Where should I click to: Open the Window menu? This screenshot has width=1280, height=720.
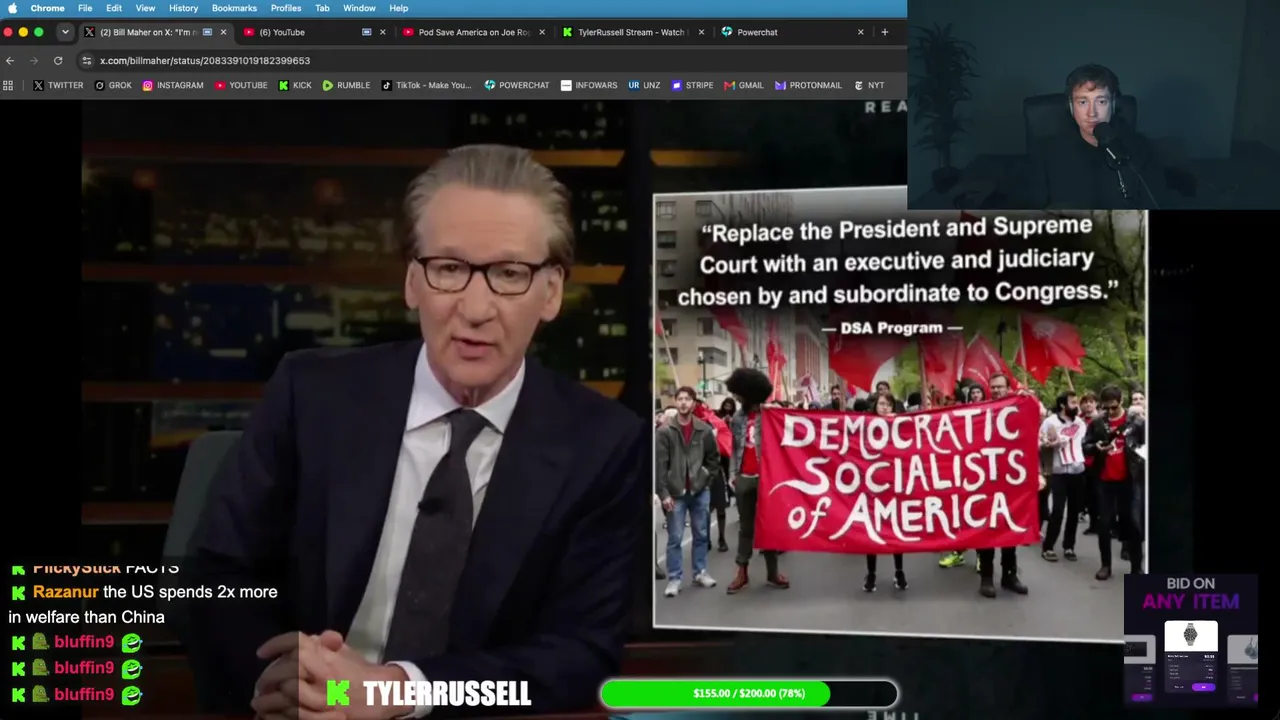(x=359, y=8)
